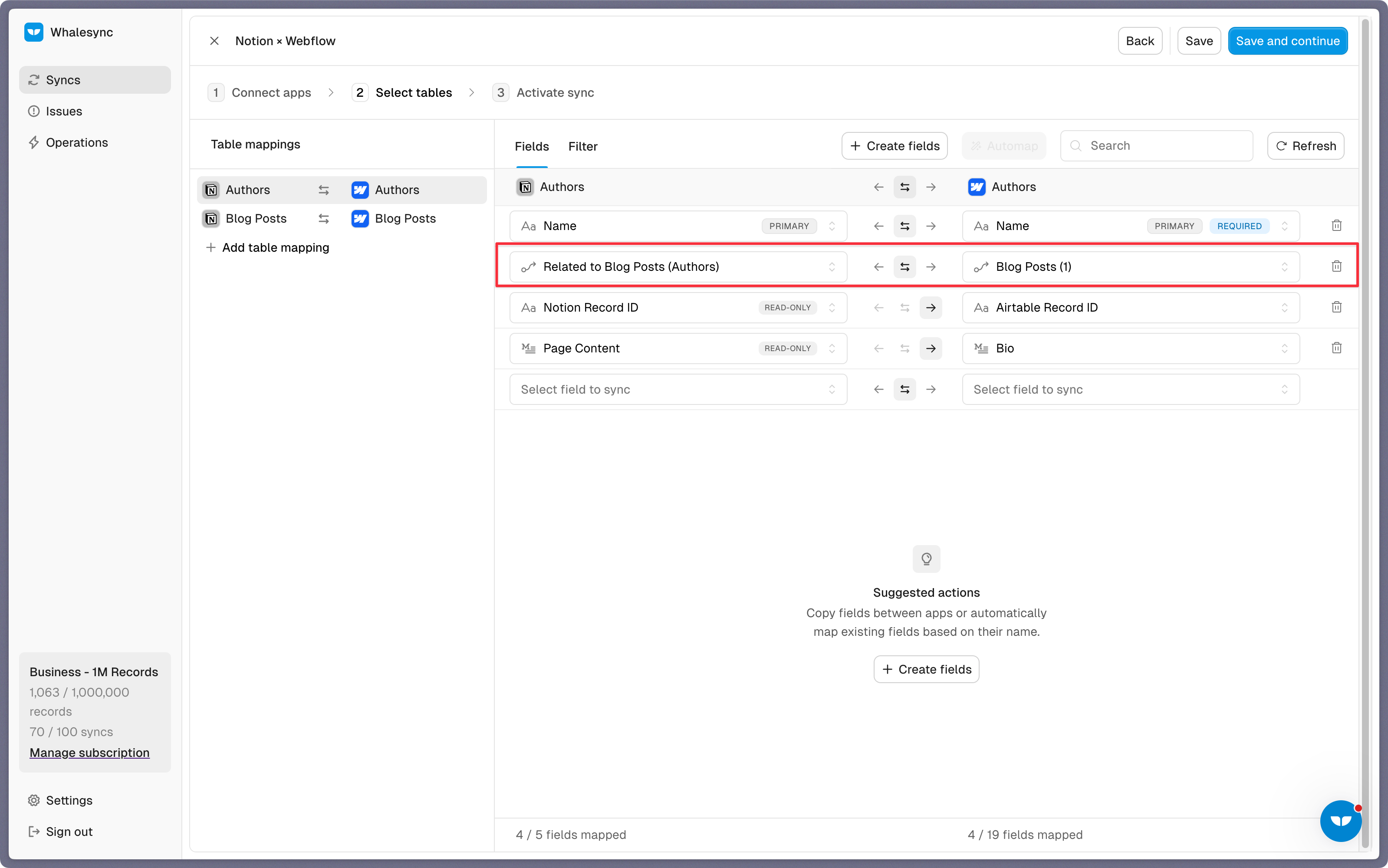Switch to the Fields tab

[x=532, y=146]
